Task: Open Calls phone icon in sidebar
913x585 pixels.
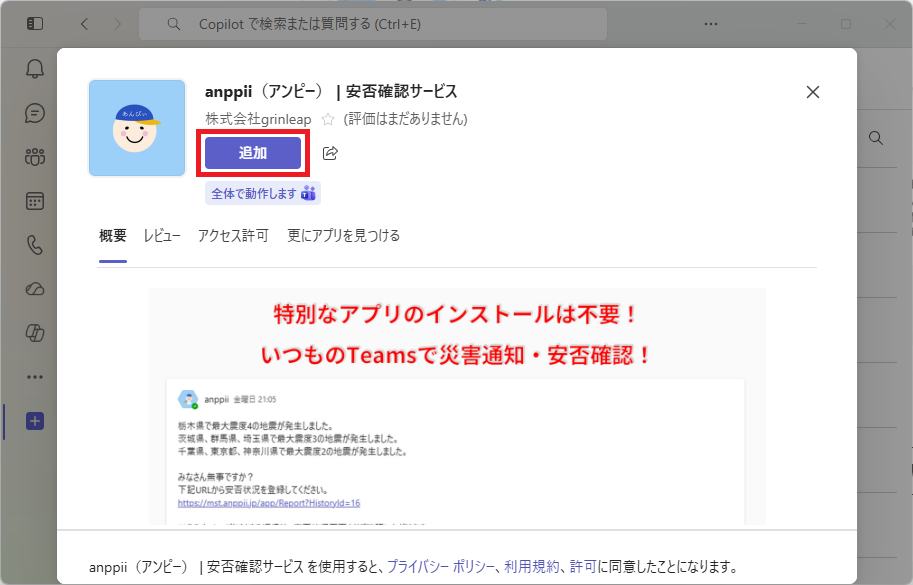Action: (x=35, y=245)
